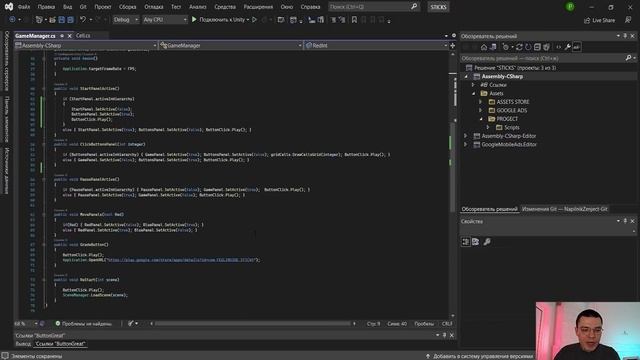Viewport: 640px width, 360px height.
Task: Click property pages wrench in Свойства panel
Action: pyautogui.click(x=487, y=242)
